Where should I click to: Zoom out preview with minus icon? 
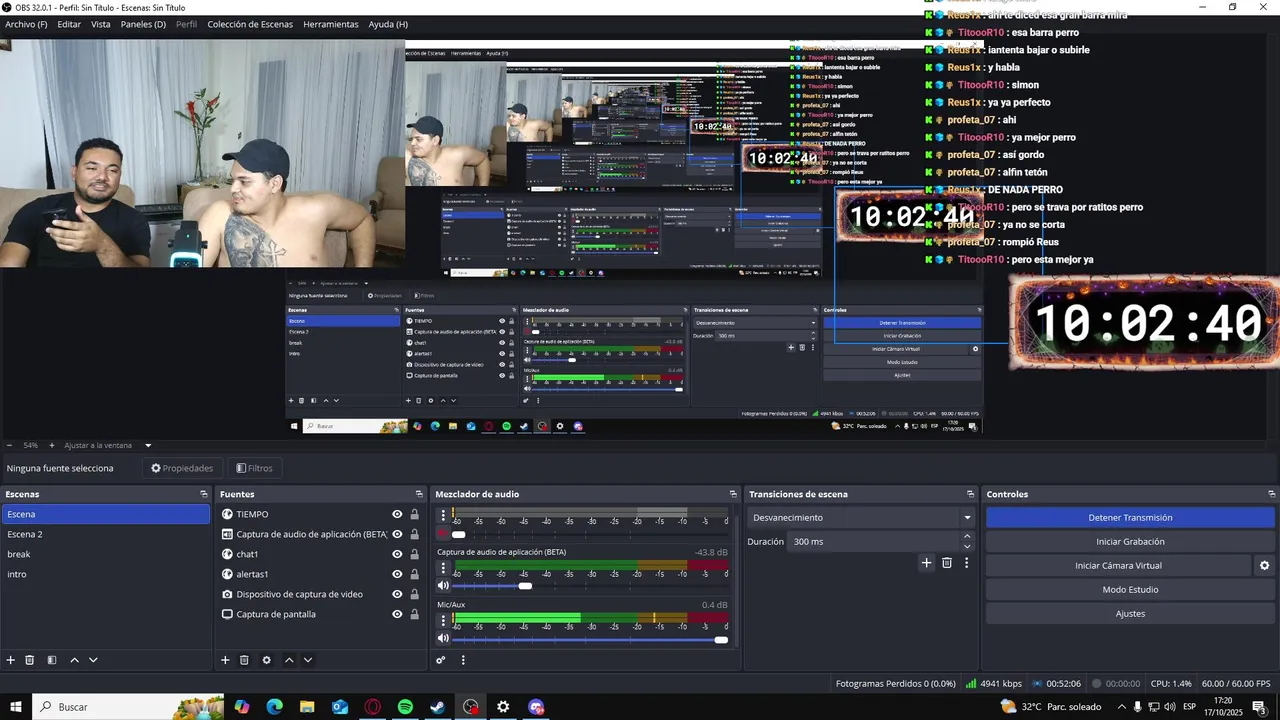coord(10,446)
